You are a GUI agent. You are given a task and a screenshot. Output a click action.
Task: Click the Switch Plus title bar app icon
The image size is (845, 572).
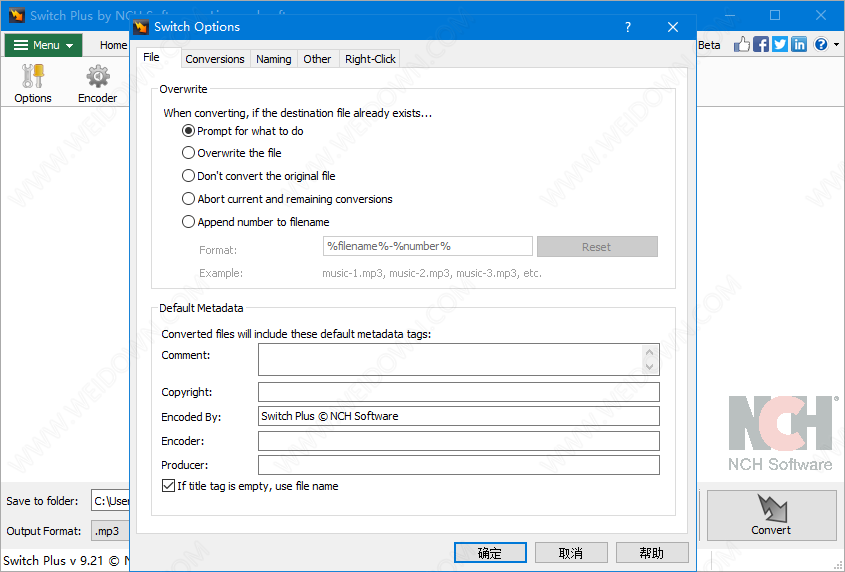pyautogui.click(x=17, y=15)
